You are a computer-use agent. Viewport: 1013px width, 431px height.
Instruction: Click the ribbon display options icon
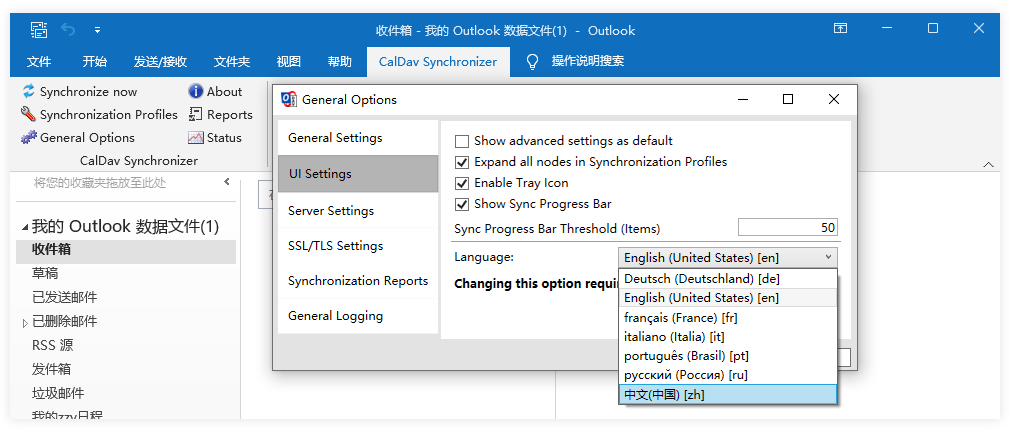point(840,28)
